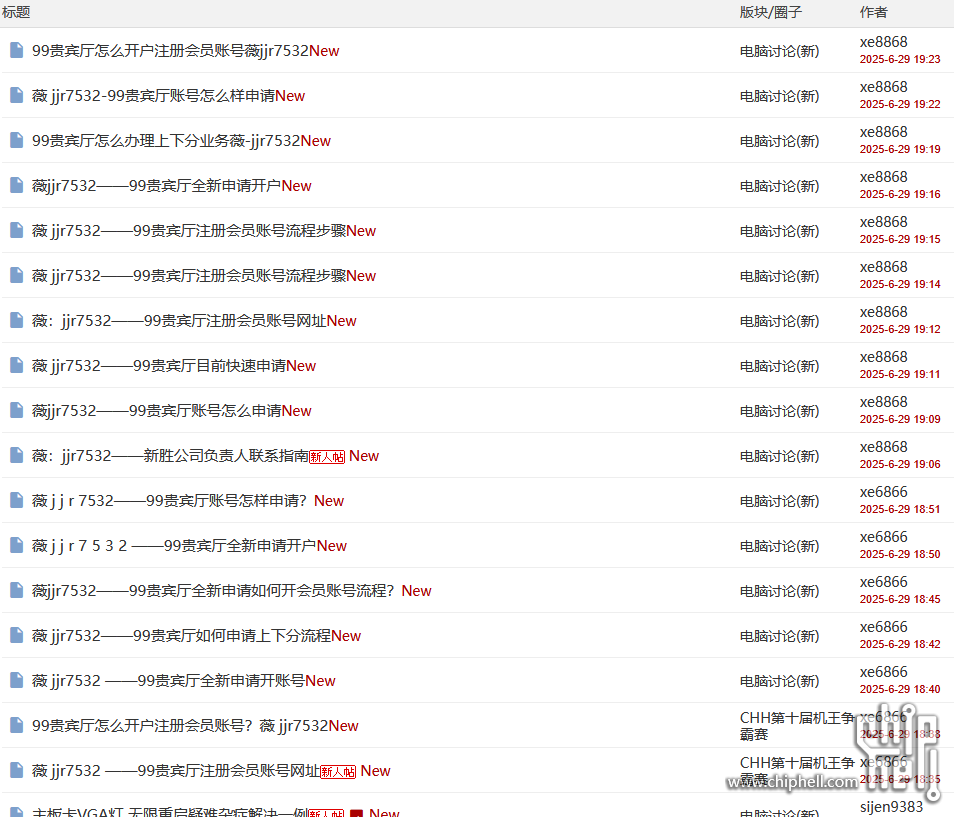Click the document icon beside 99贵宾厅怎么办理上下分业务薇-jjr7532

click(16, 140)
